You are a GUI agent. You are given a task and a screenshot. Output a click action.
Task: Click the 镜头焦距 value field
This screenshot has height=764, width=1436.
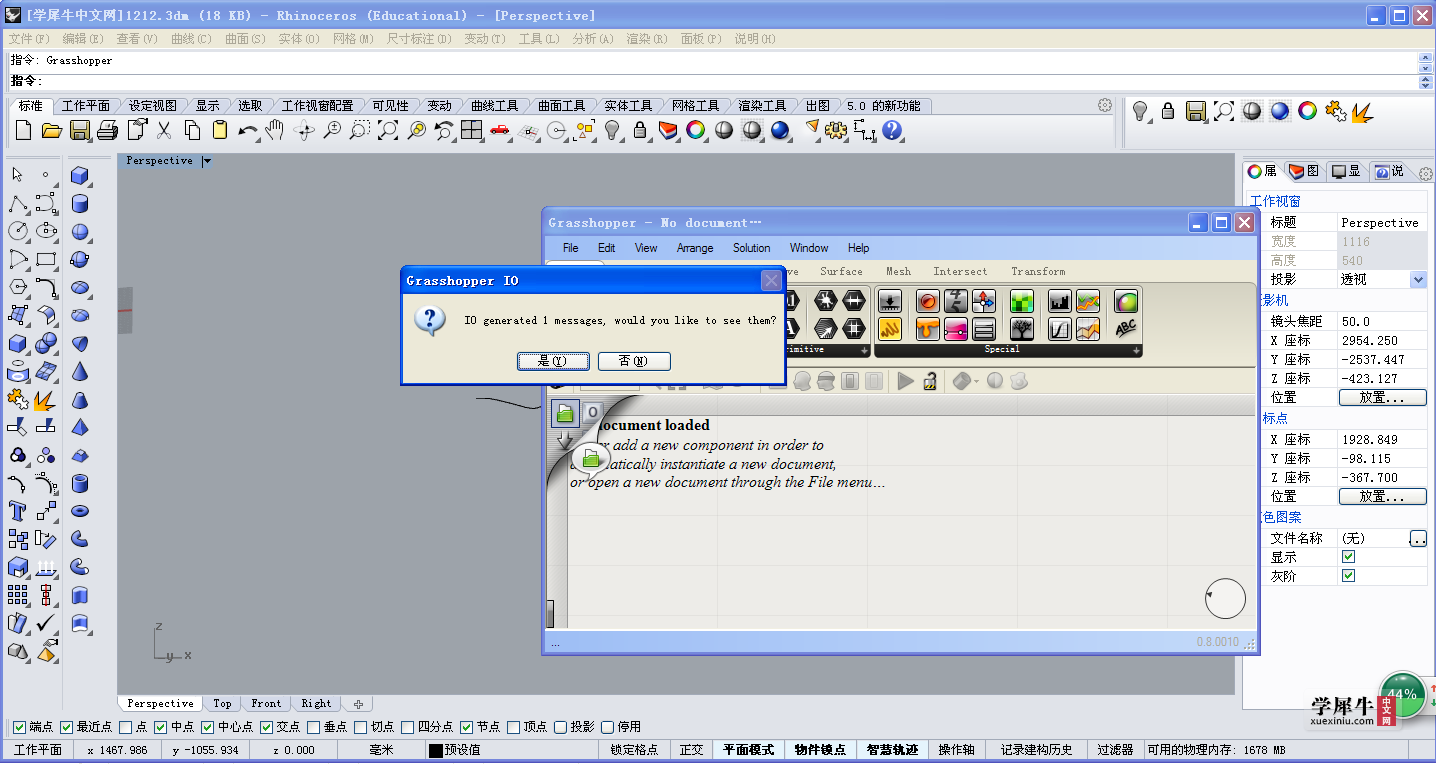point(1382,321)
